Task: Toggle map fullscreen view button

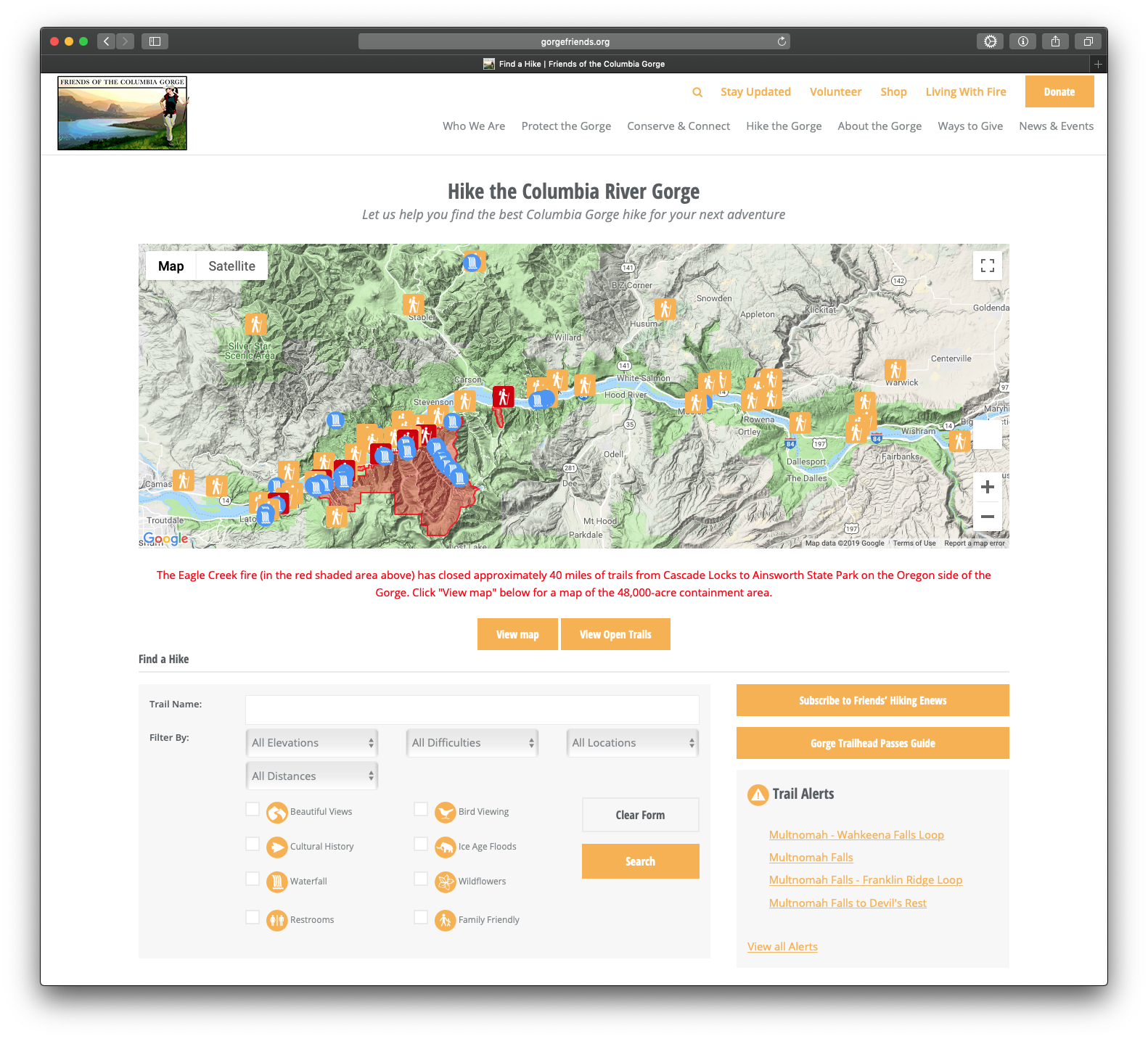Action: coord(988,266)
